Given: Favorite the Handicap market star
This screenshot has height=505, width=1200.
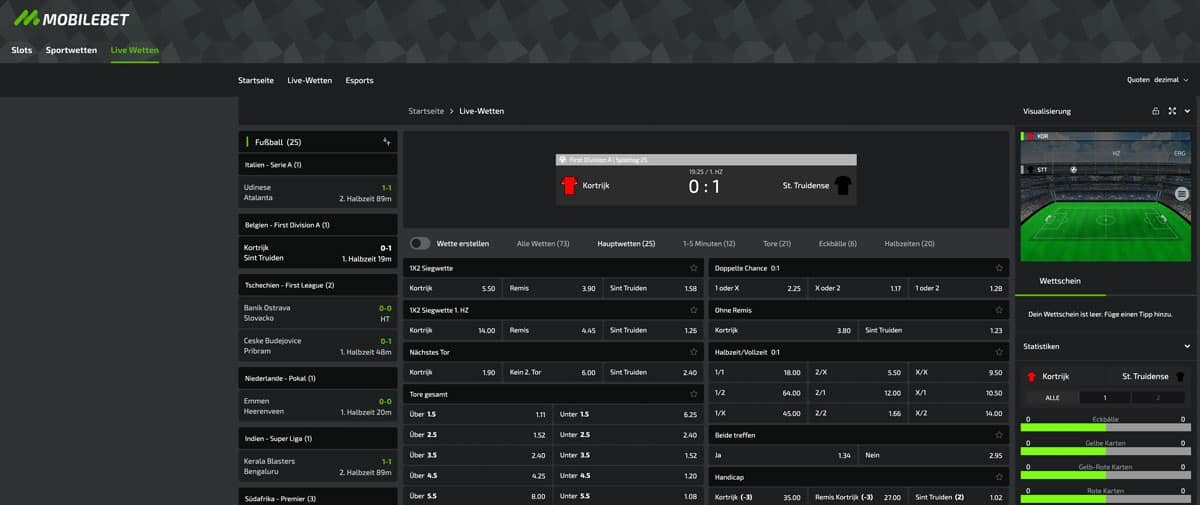Looking at the screenshot, I should (x=998, y=477).
